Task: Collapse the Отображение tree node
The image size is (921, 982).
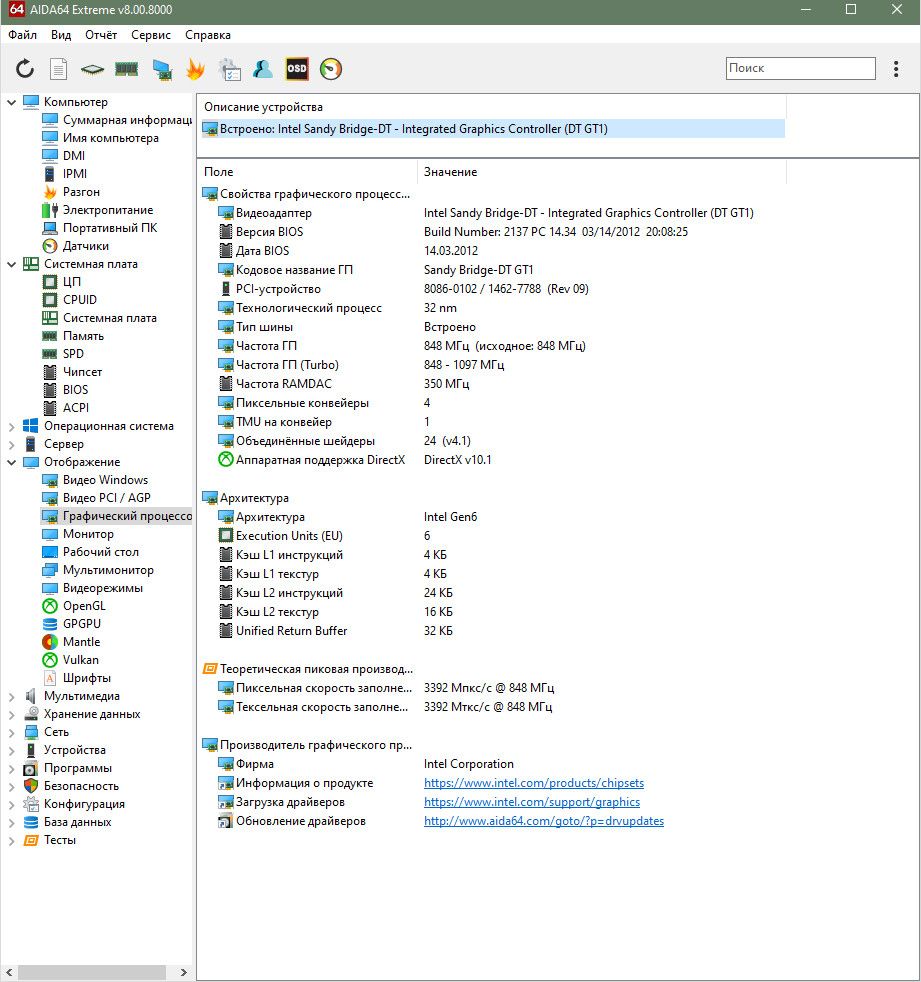Action: coord(11,462)
